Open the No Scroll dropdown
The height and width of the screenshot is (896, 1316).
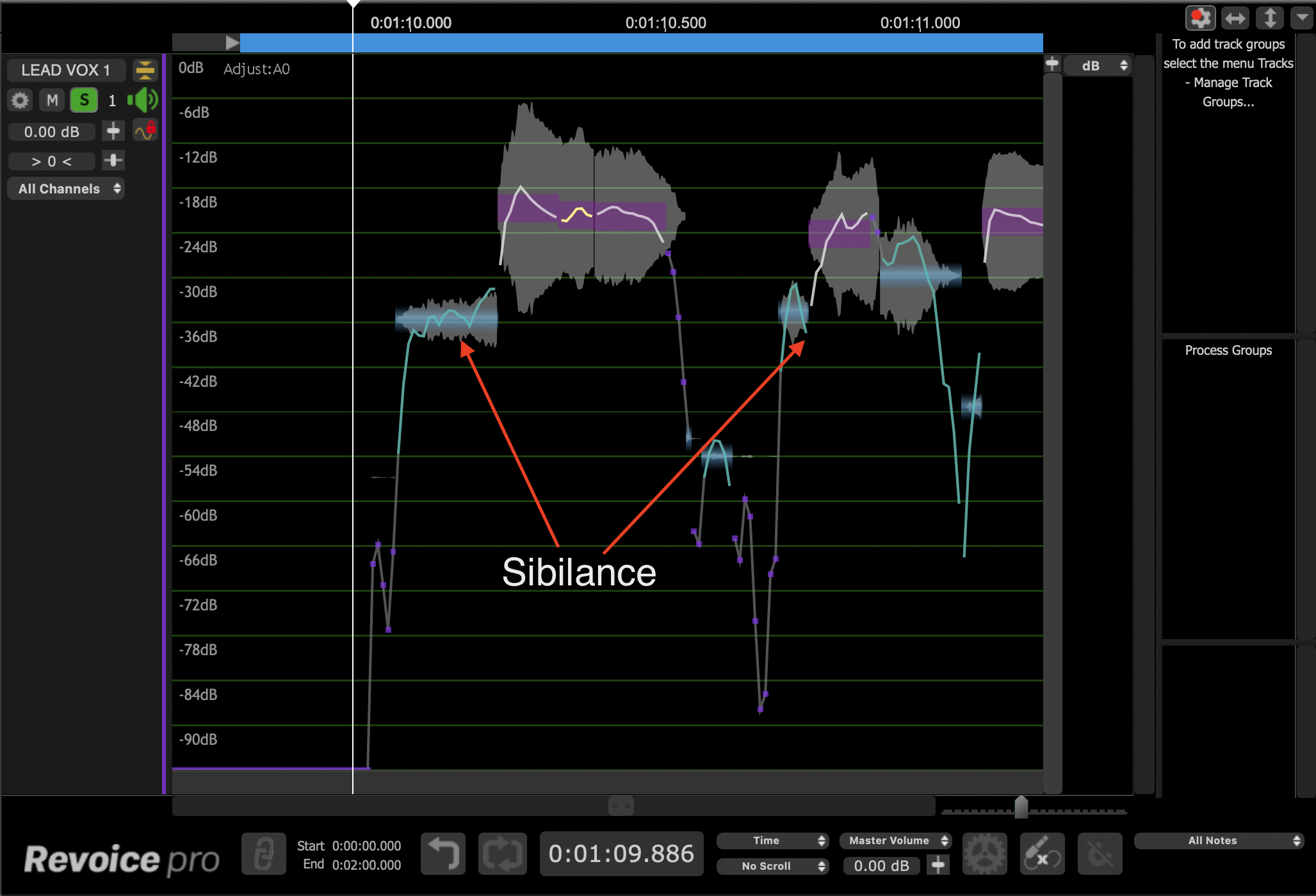coord(772,866)
